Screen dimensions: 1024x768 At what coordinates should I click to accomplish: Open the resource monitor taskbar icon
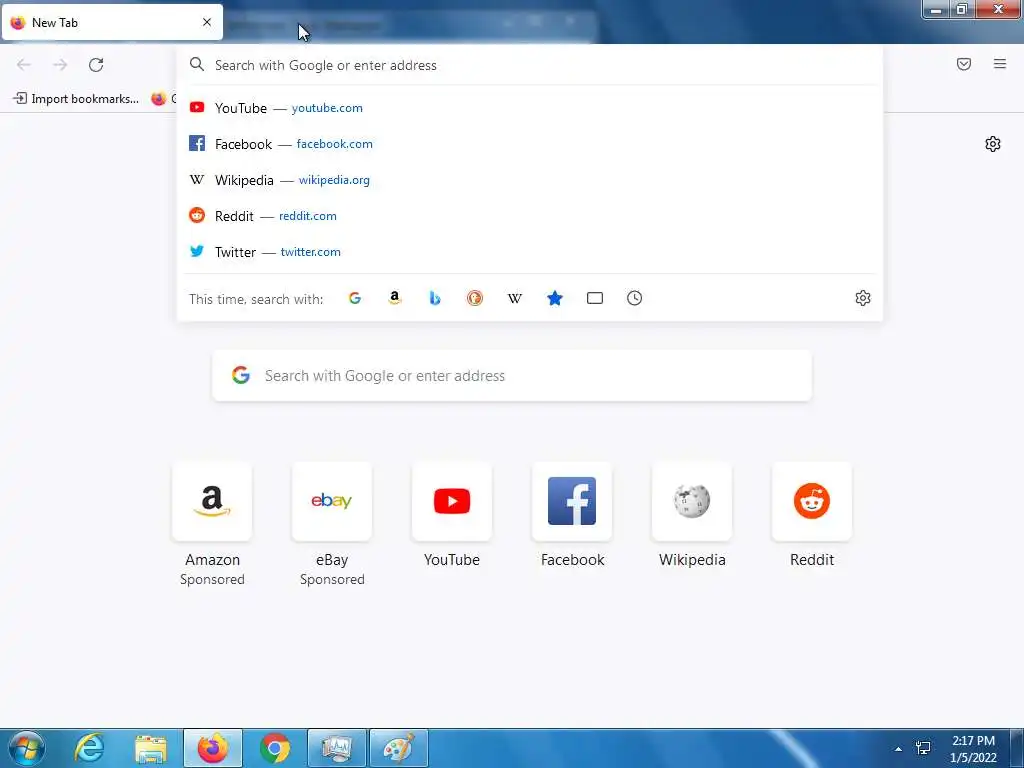pos(337,748)
